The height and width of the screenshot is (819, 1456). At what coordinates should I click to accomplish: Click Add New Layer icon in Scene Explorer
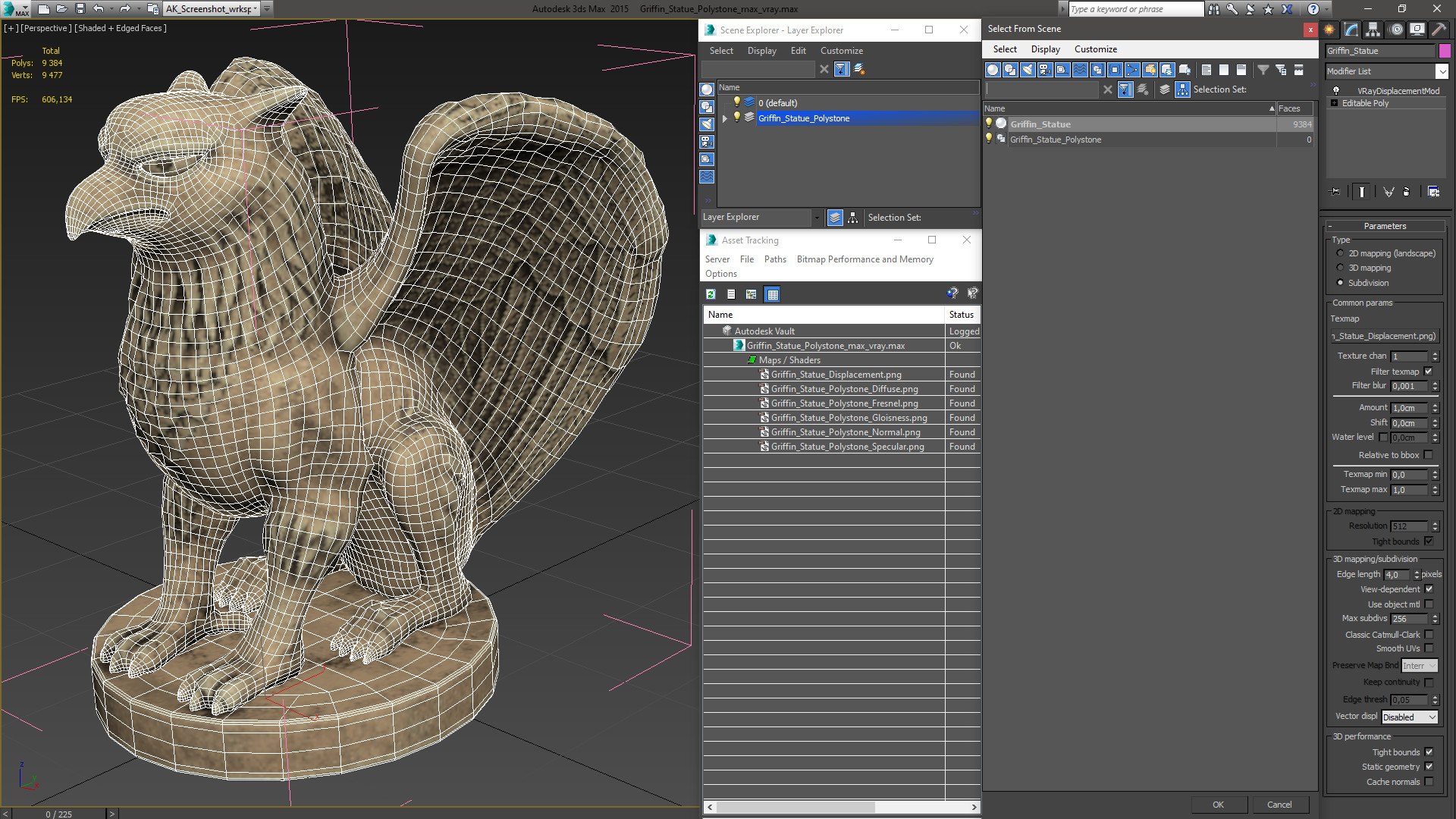(x=859, y=69)
